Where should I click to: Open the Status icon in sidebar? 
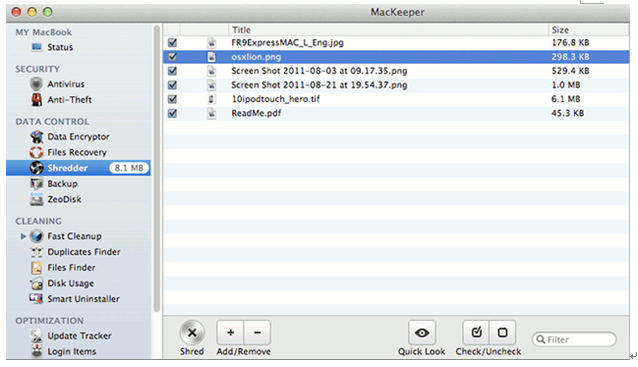coord(37,47)
